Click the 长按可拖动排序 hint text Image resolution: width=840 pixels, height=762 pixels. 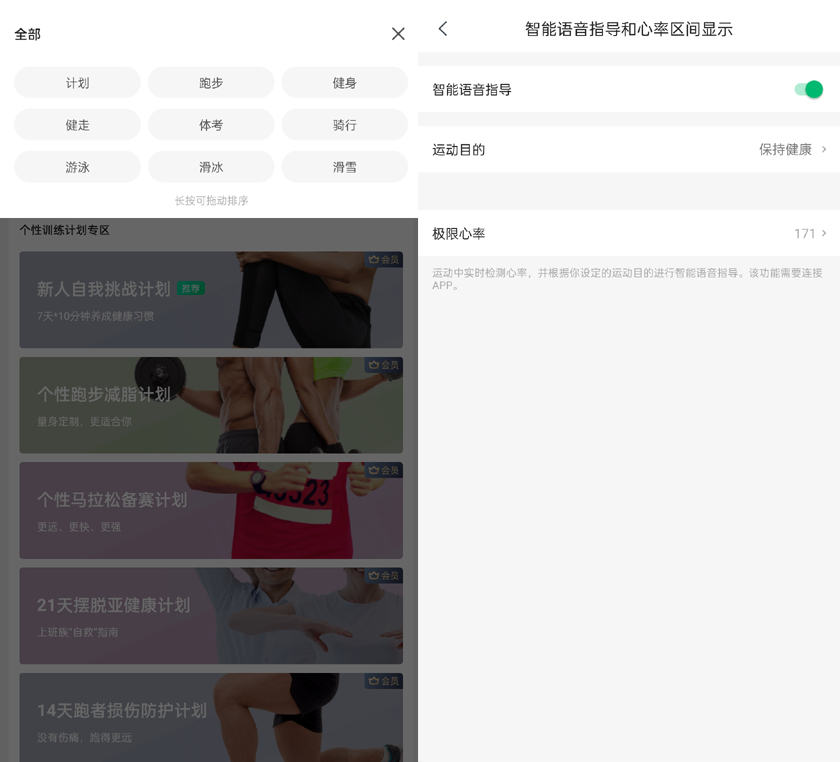(211, 201)
